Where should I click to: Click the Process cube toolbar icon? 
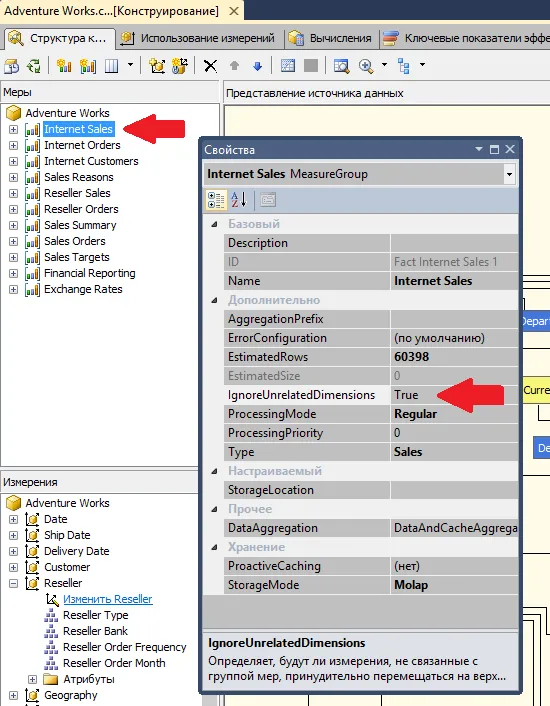click(x=12, y=66)
